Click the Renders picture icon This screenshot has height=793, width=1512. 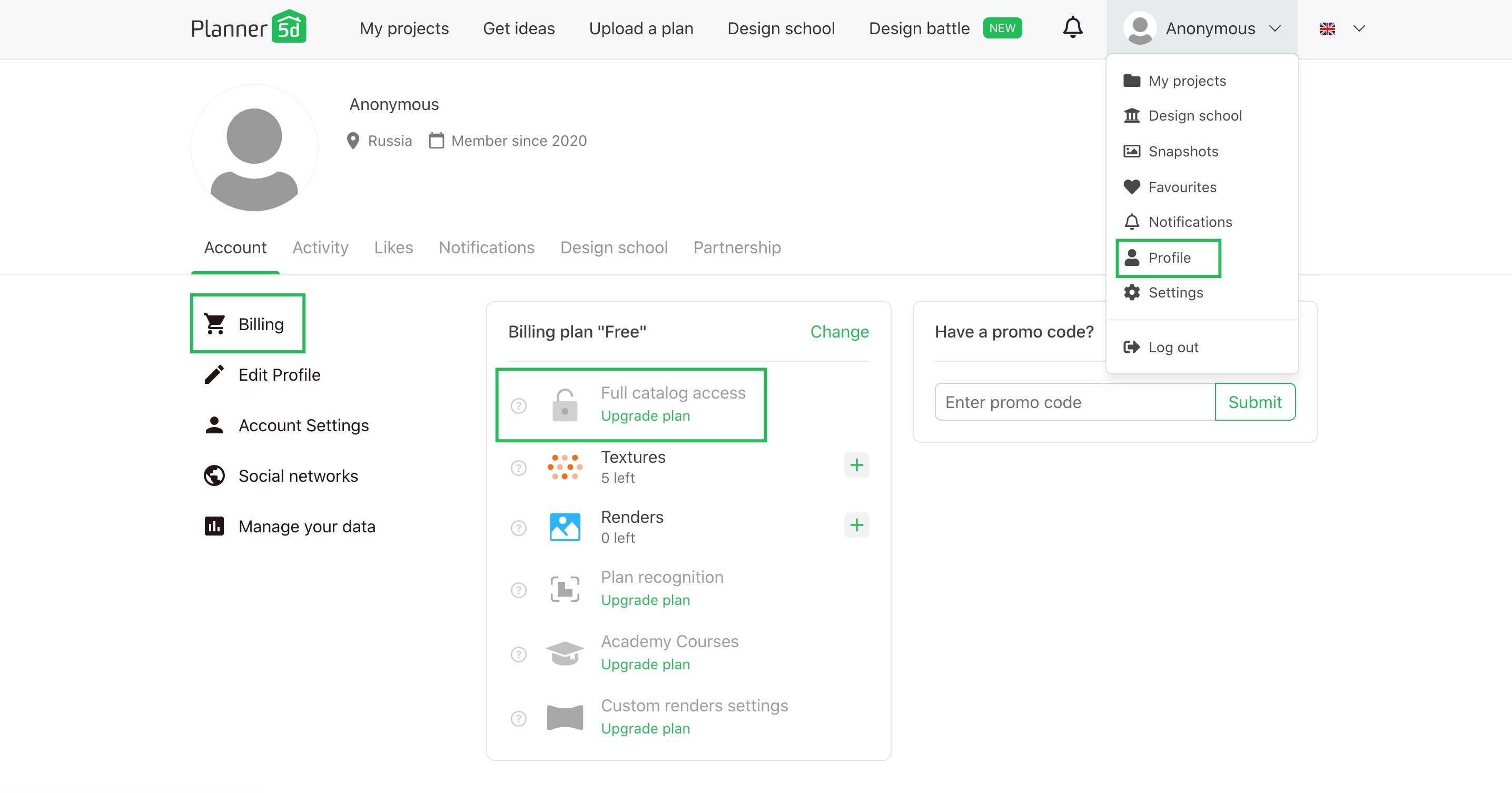pyautogui.click(x=565, y=527)
